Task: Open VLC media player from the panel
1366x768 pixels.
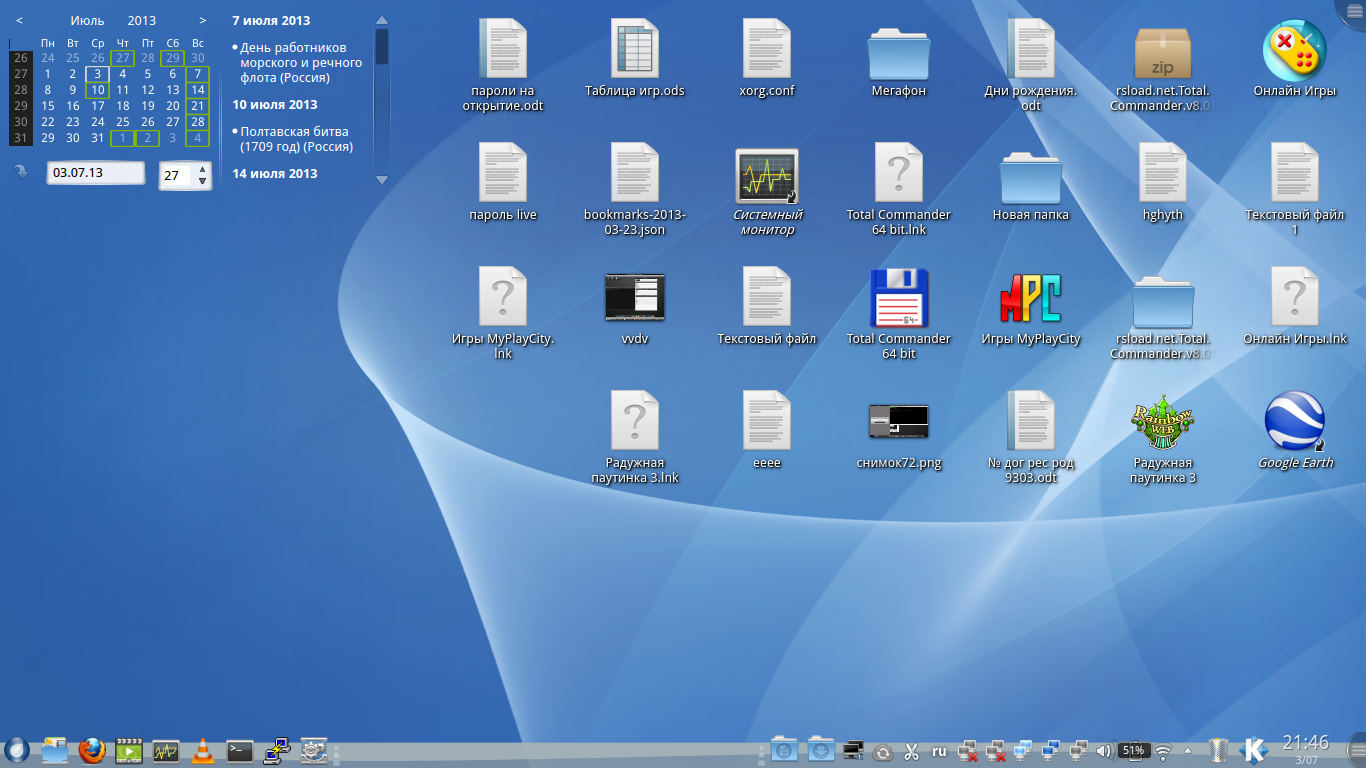Action: (202, 750)
